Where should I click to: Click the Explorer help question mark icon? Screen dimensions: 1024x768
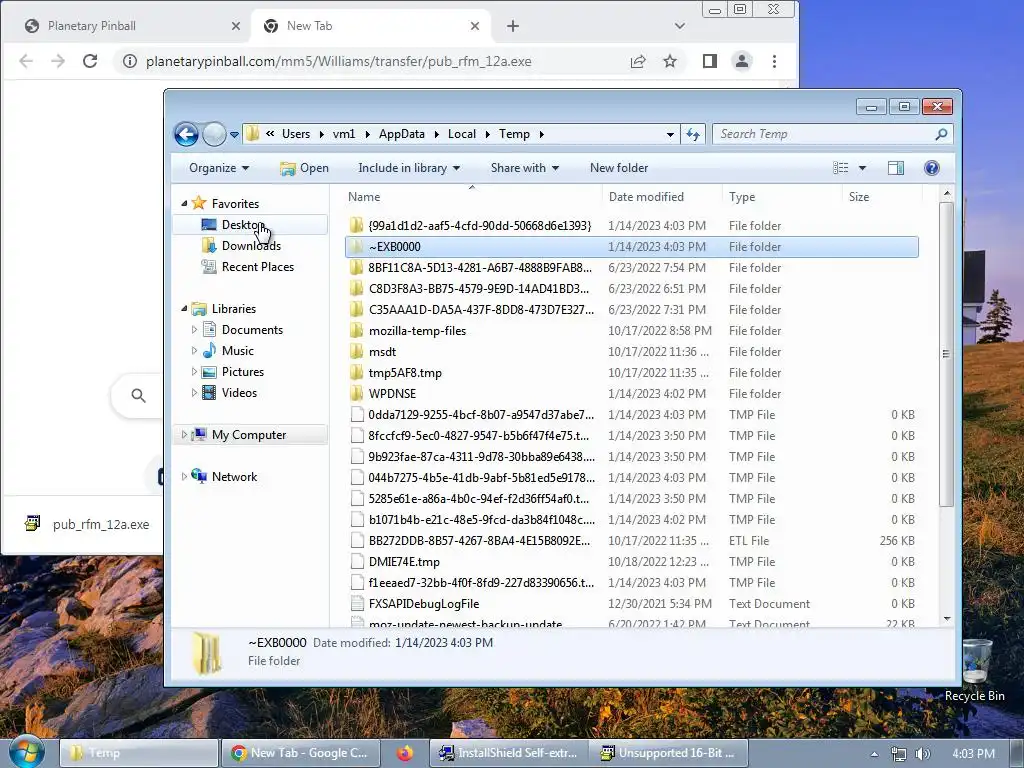[x=932, y=168]
